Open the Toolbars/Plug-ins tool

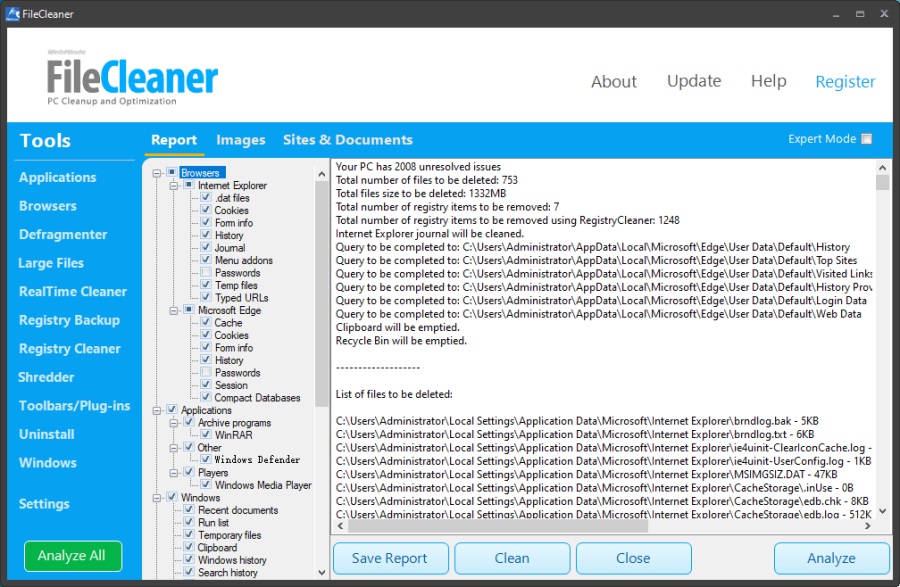(x=74, y=406)
